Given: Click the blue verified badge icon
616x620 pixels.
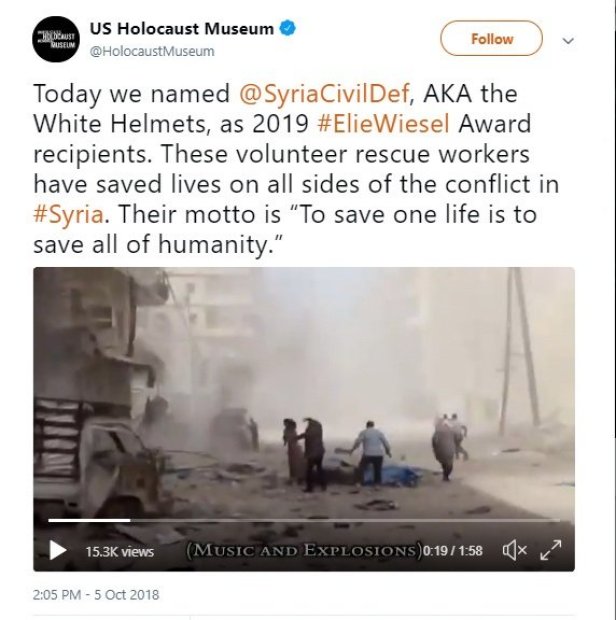Looking at the screenshot, I should [287, 28].
